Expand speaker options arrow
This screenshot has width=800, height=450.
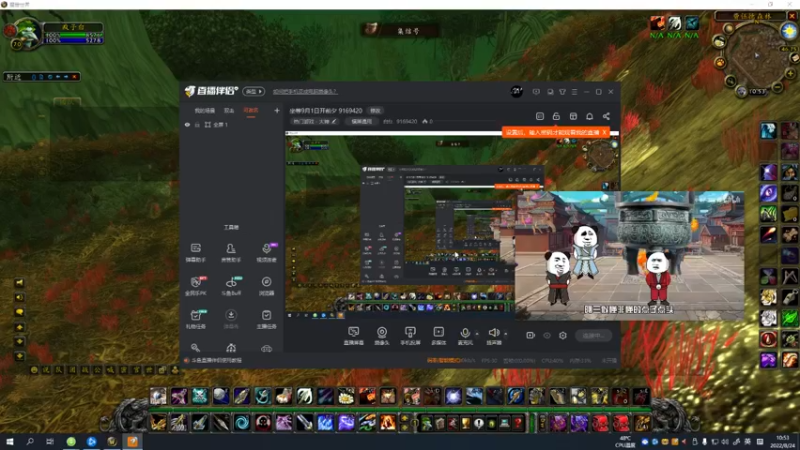[x=506, y=334]
